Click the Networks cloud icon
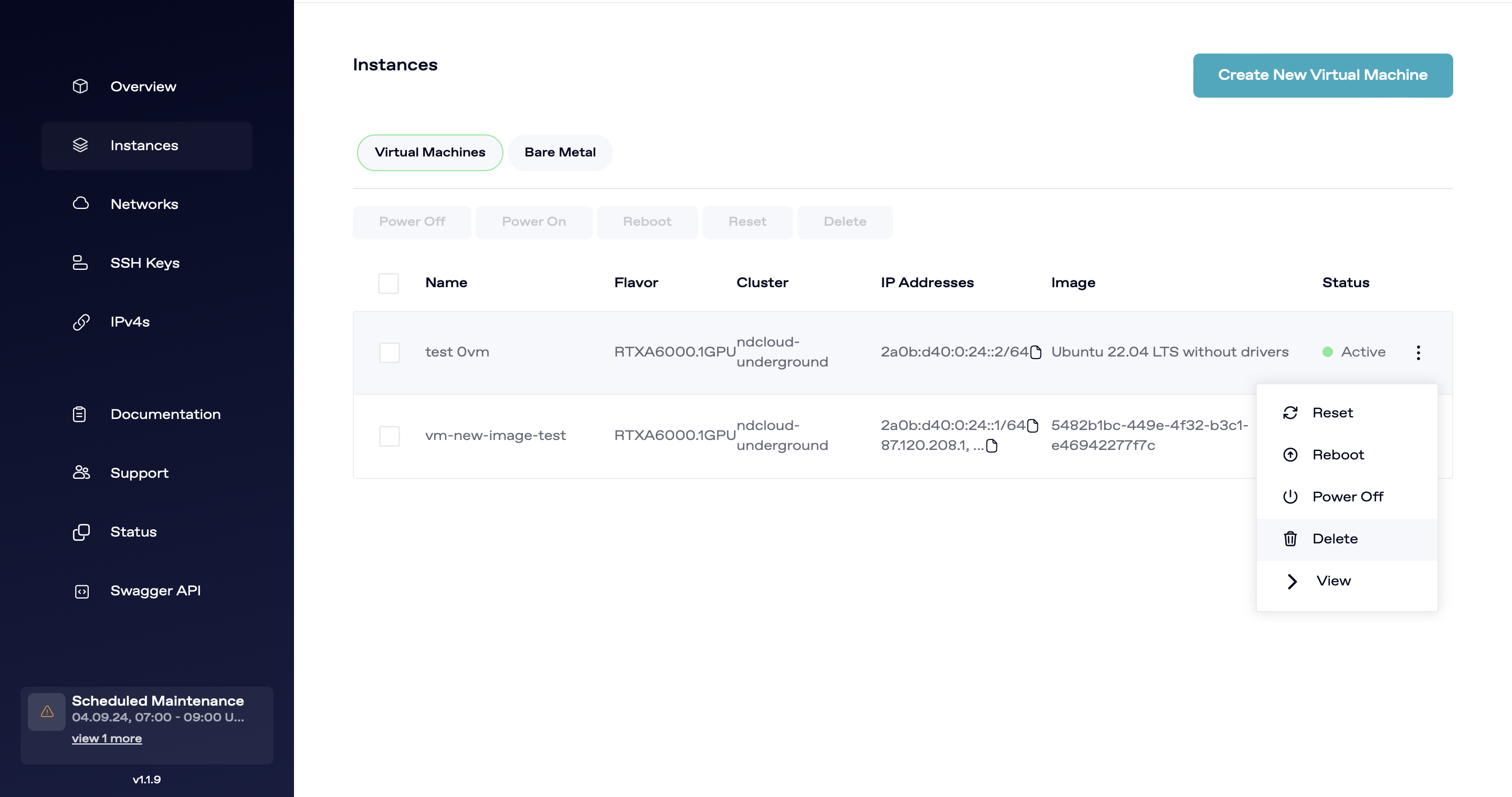 tap(80, 204)
